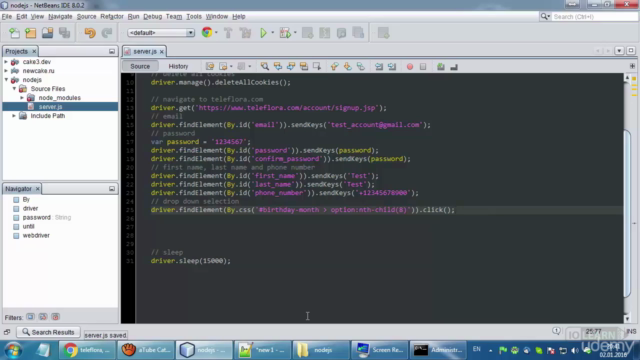Open the nodejs folder taskbar item

[x=321, y=350]
